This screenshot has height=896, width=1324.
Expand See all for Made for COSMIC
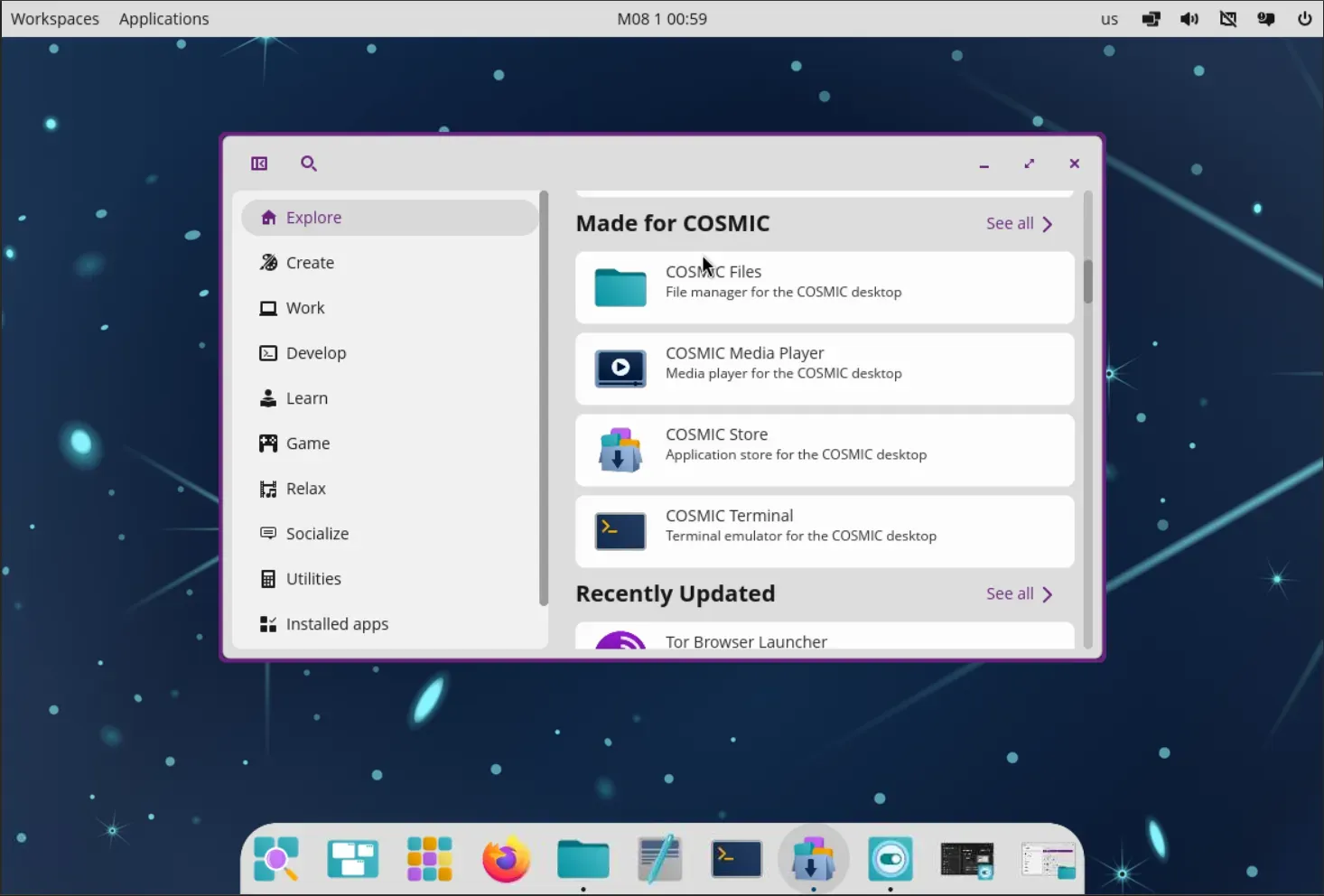point(1019,224)
